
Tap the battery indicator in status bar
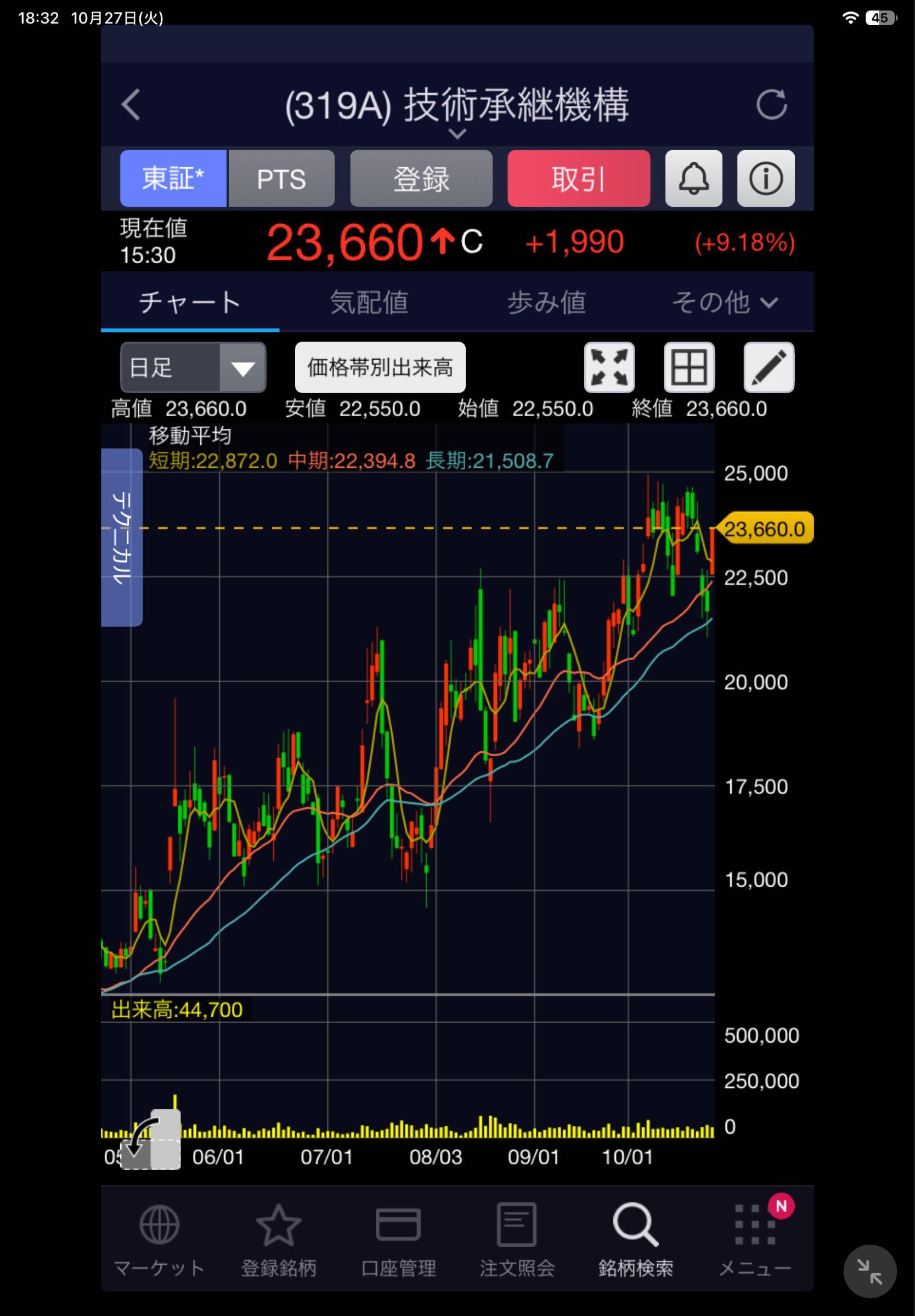881,18
